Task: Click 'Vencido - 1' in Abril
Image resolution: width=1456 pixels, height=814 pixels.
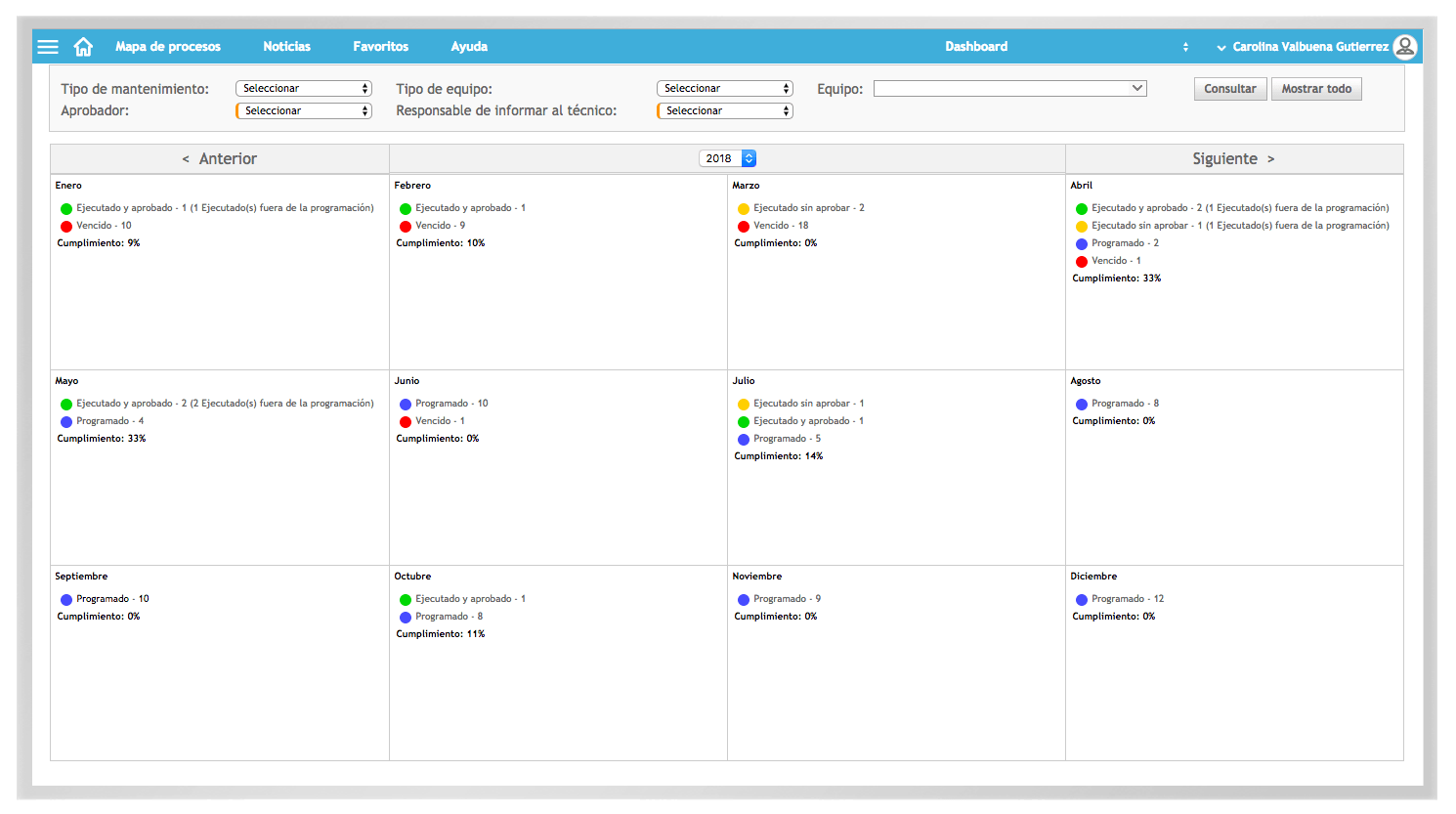Action: 1116,261
